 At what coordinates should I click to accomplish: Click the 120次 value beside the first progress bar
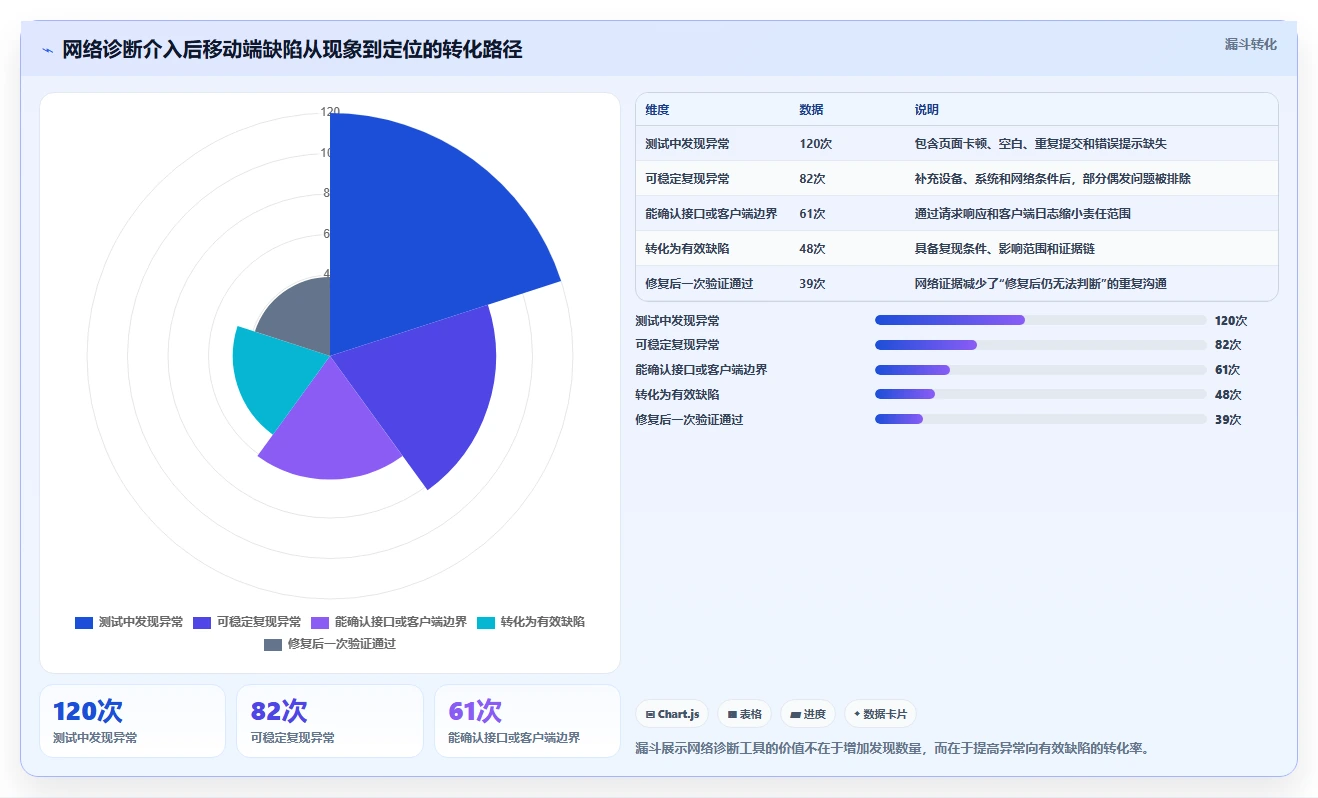pos(1230,321)
